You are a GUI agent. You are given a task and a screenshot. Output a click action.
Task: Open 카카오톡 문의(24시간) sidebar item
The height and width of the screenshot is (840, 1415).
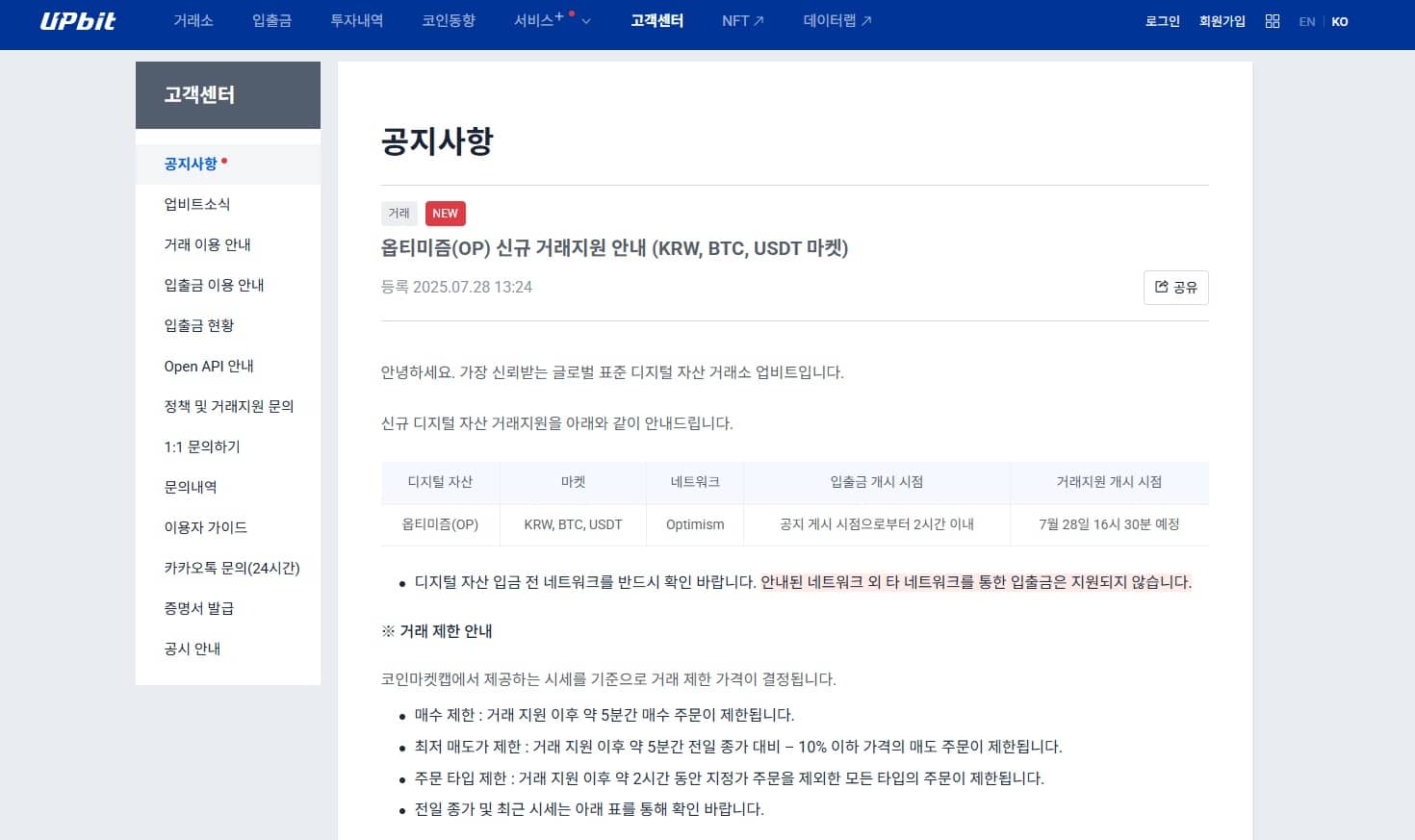pos(228,568)
